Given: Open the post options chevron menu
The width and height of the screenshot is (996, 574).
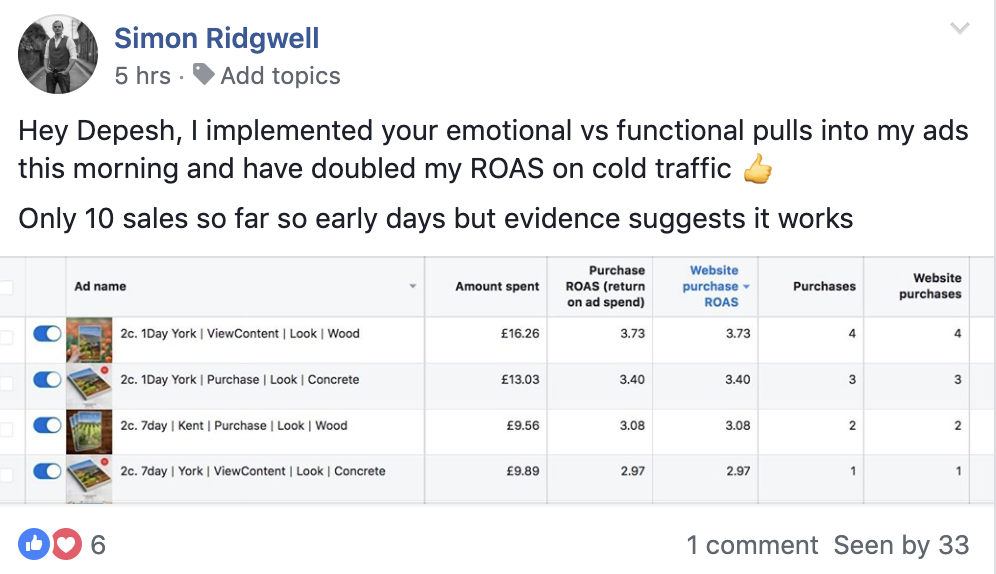Looking at the screenshot, I should tap(959, 28).
